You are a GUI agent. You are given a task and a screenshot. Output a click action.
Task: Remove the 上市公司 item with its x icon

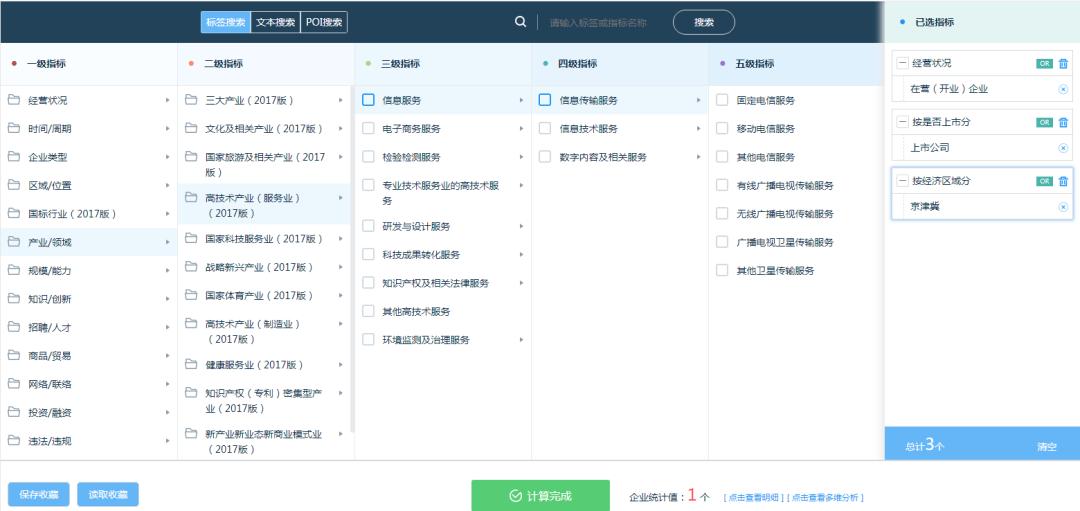[x=1063, y=147]
